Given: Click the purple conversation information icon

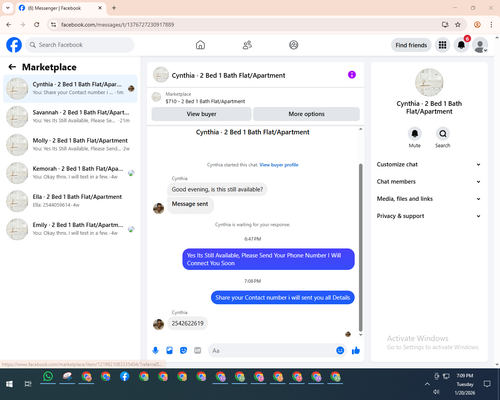Looking at the screenshot, I should click(x=352, y=75).
